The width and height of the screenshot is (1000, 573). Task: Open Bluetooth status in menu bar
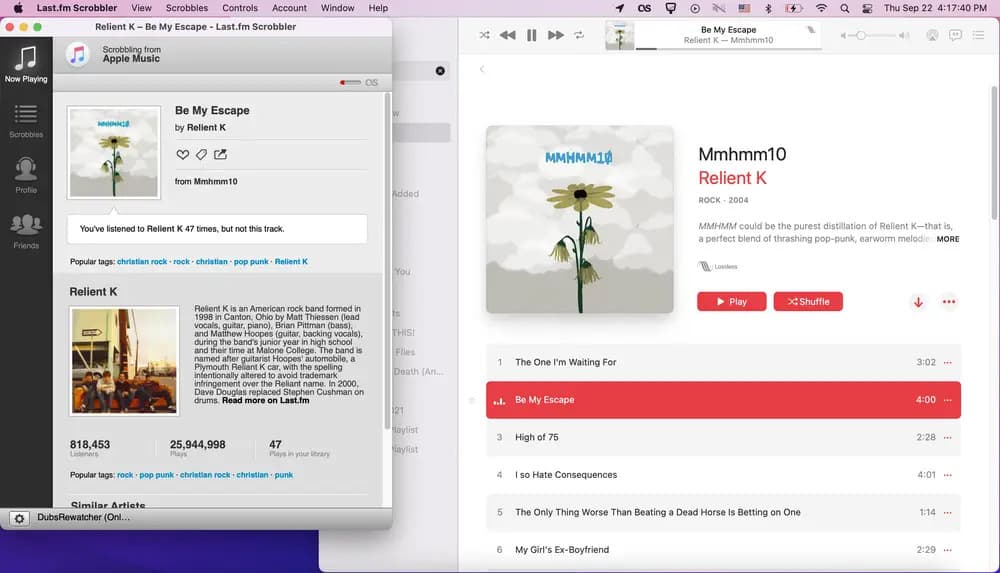click(768, 8)
